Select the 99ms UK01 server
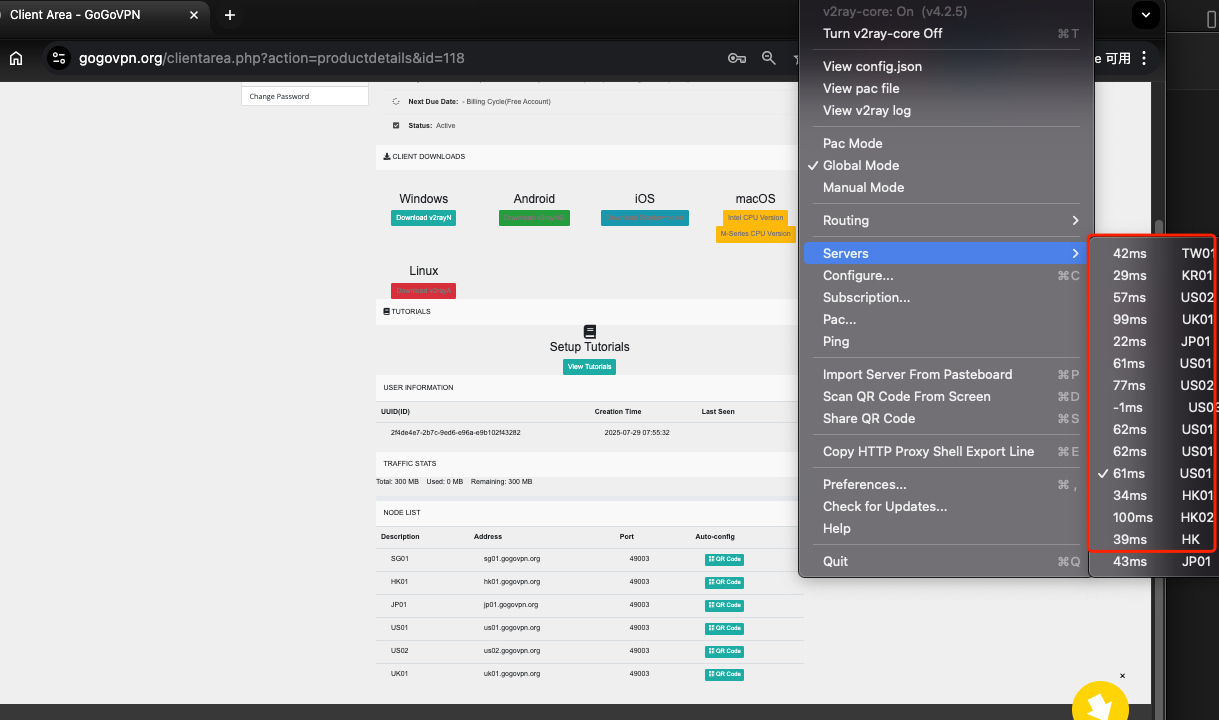Image resolution: width=1219 pixels, height=720 pixels. 1154,319
